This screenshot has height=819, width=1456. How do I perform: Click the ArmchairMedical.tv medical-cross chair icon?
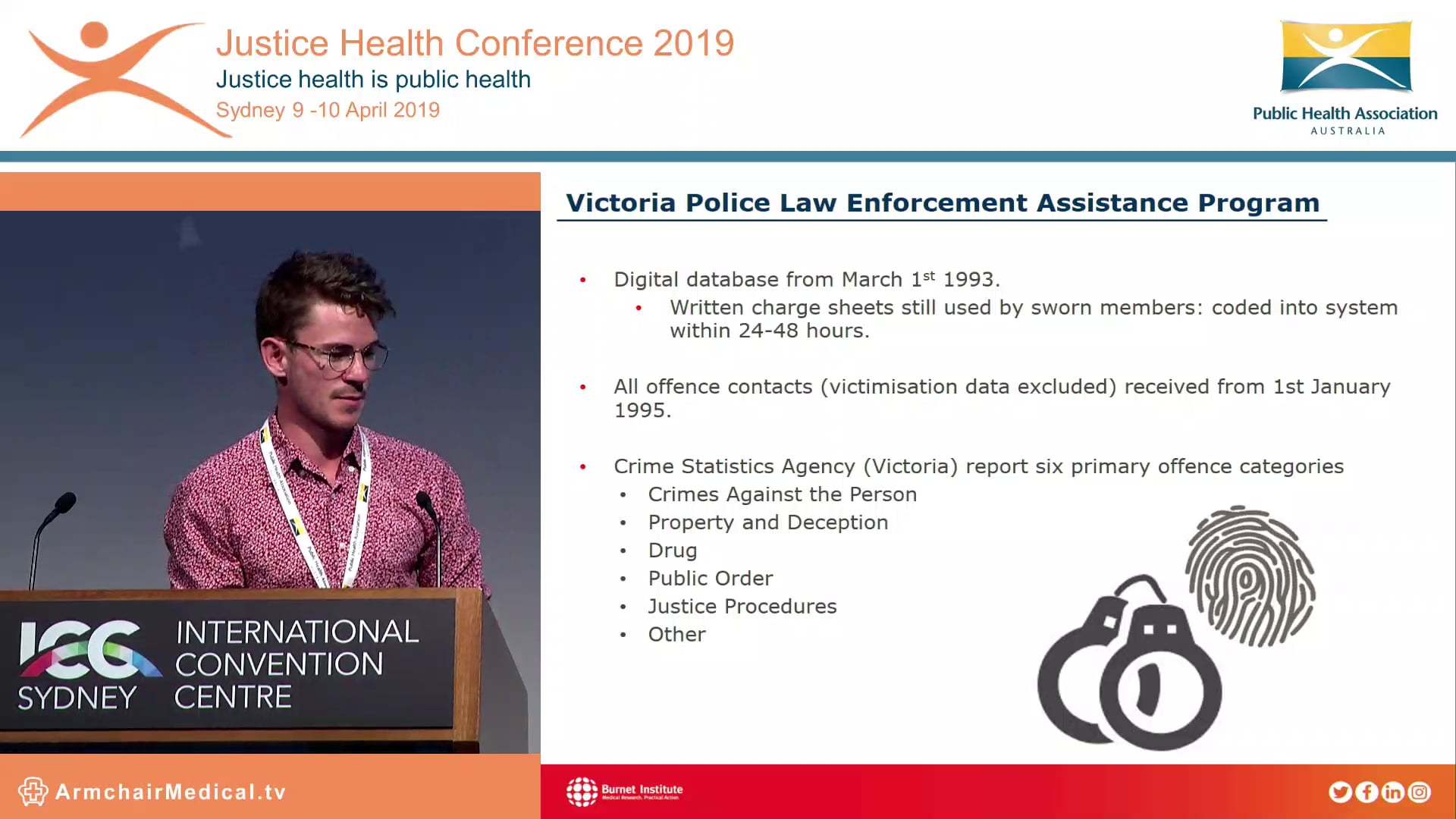tap(32, 790)
